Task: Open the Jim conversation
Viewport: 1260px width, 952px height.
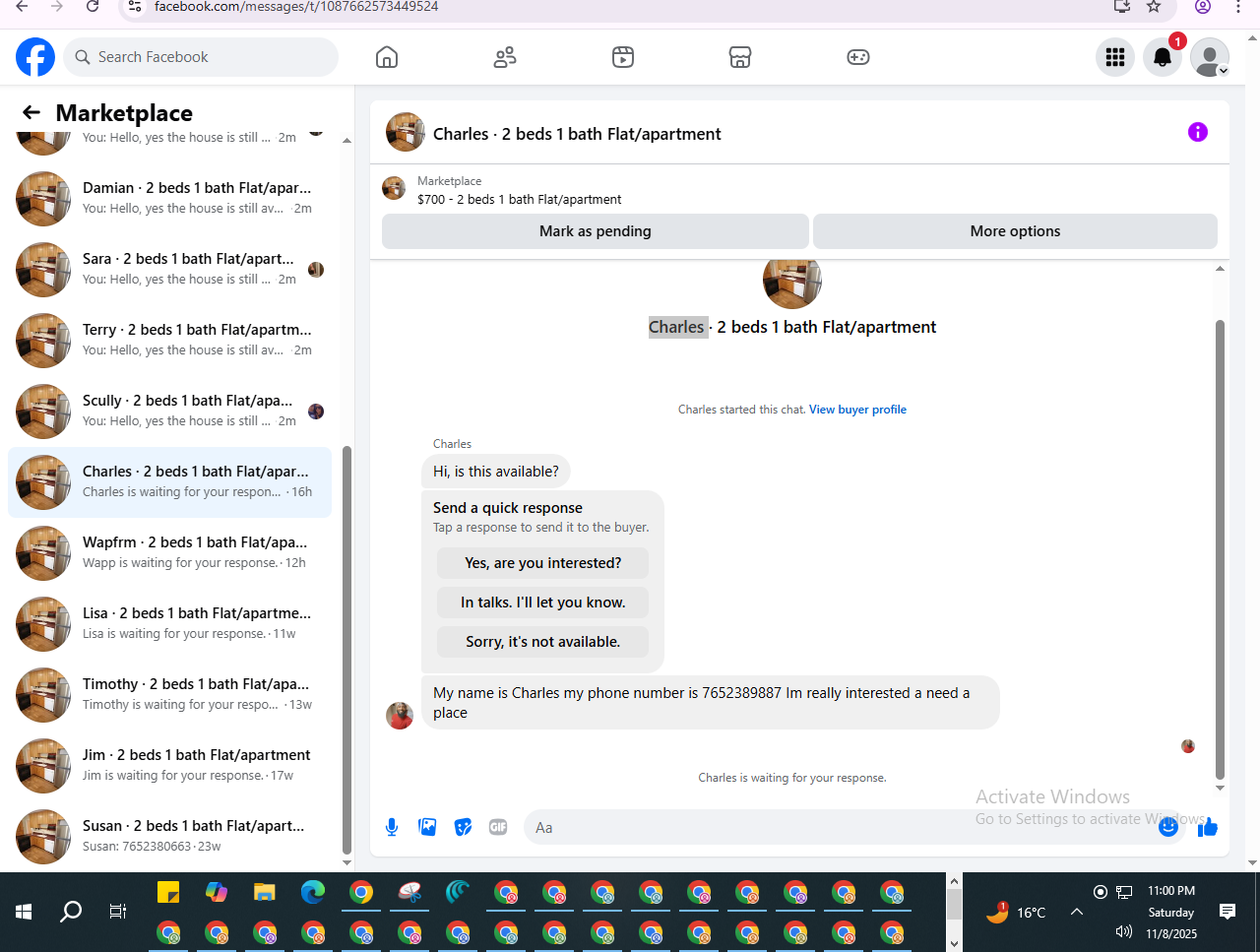Action: click(x=169, y=765)
